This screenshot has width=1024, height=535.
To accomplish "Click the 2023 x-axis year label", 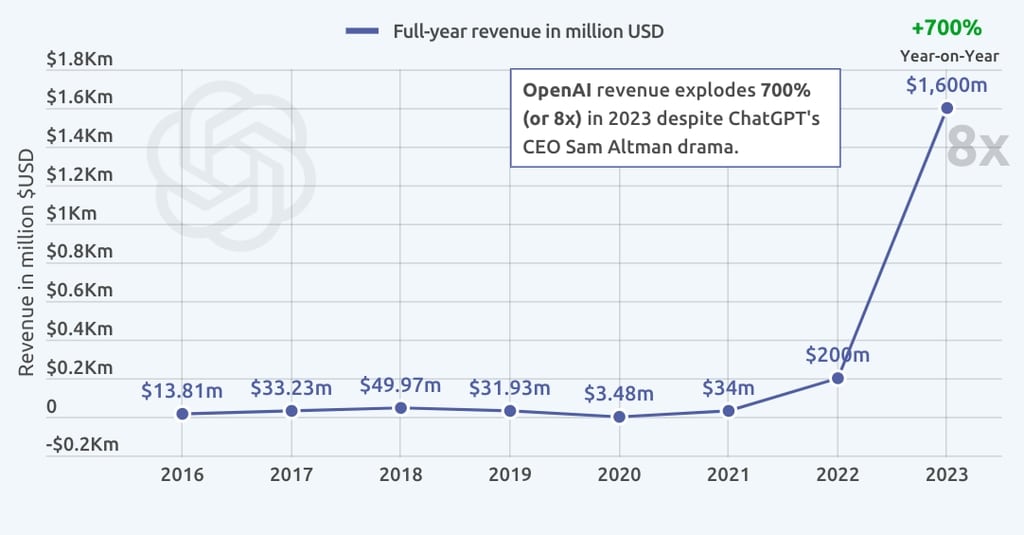I will point(947,474).
